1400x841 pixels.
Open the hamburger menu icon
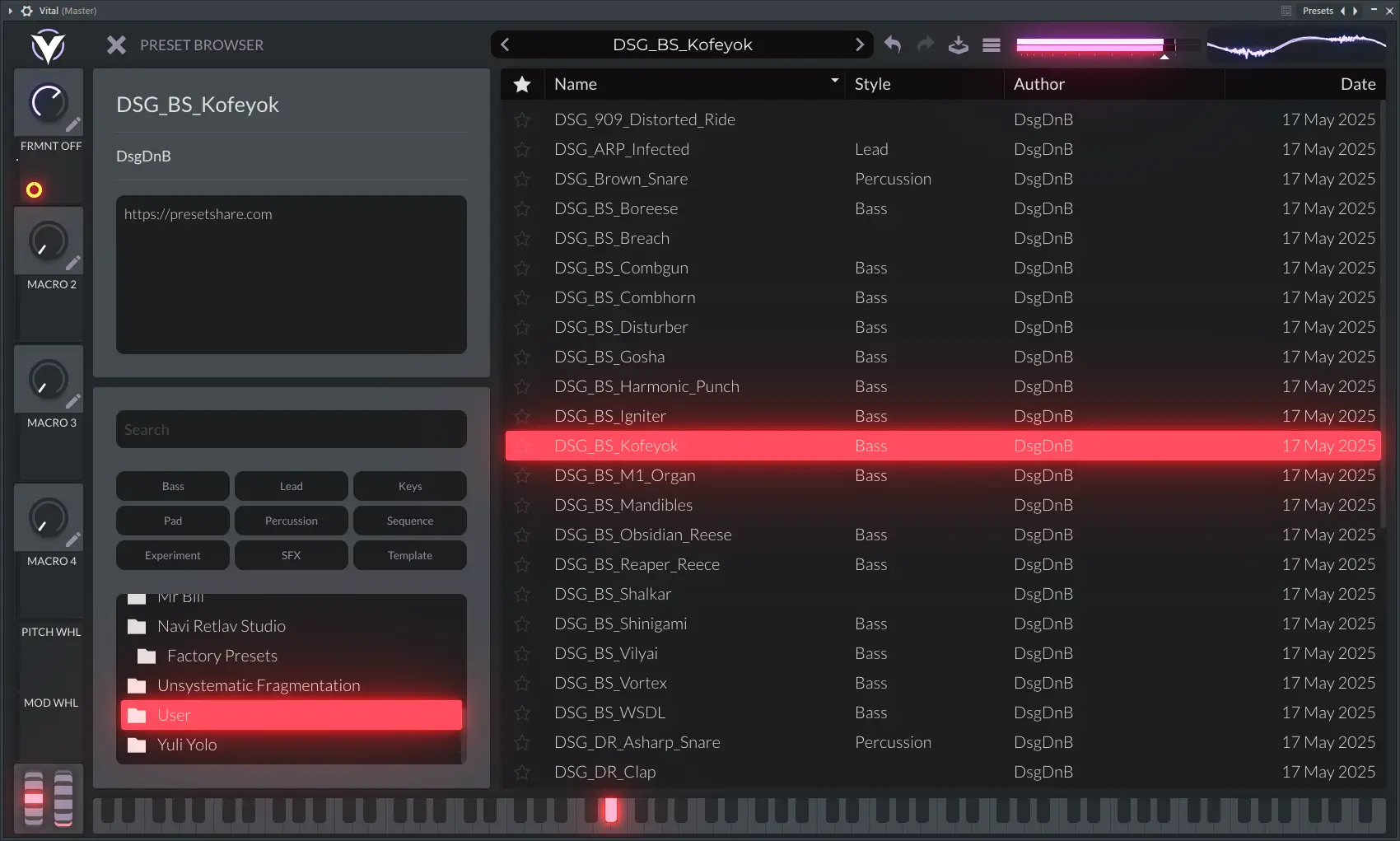[992, 44]
